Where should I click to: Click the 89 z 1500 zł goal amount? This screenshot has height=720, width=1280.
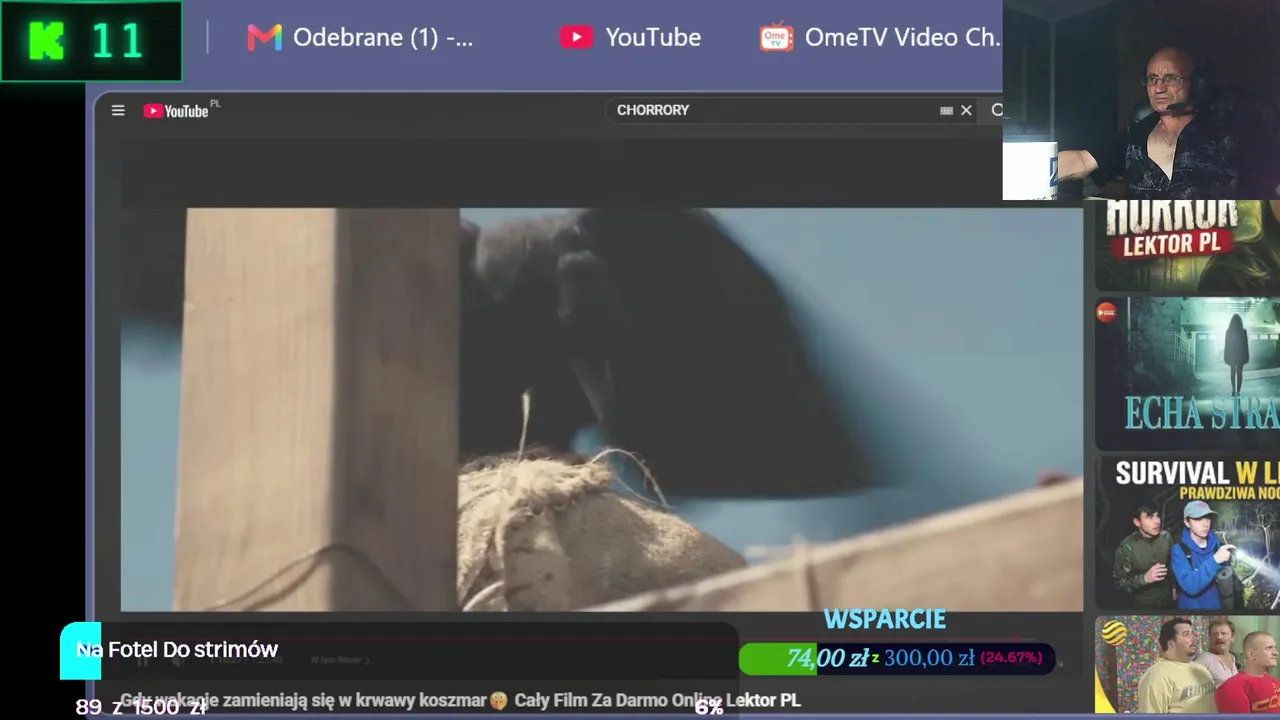coord(141,707)
